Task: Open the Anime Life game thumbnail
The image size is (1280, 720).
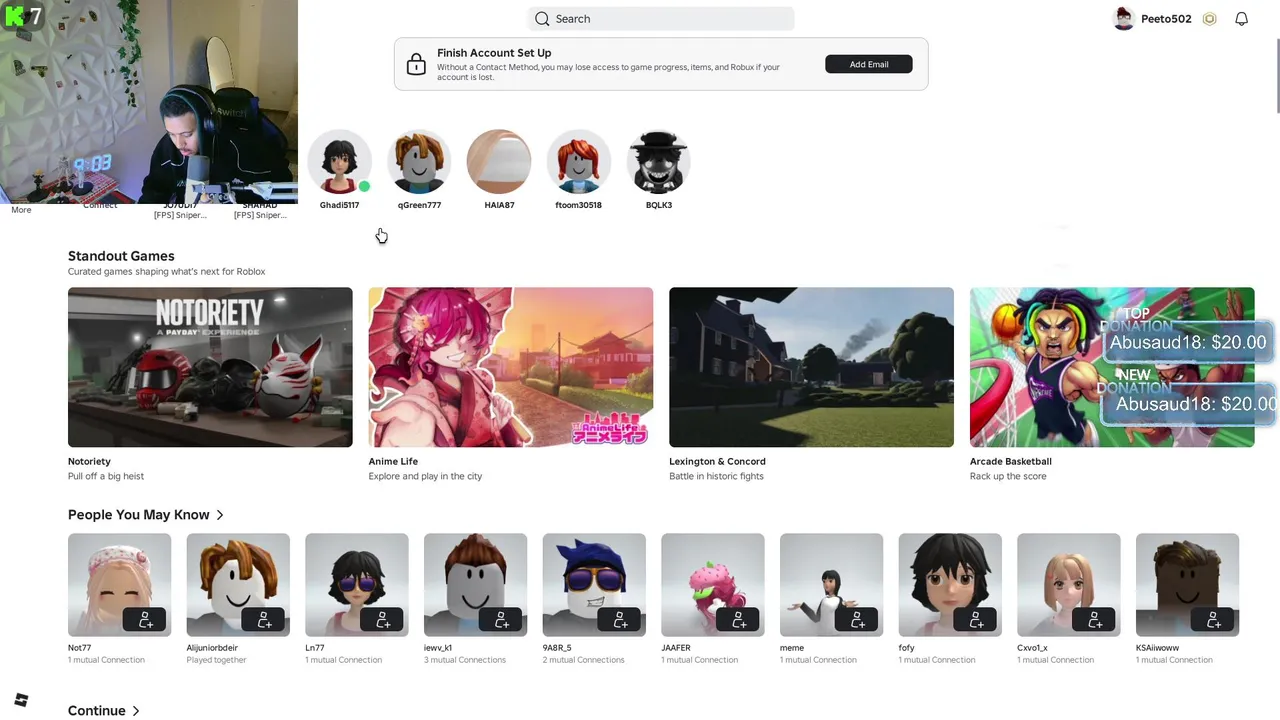Action: (510, 367)
